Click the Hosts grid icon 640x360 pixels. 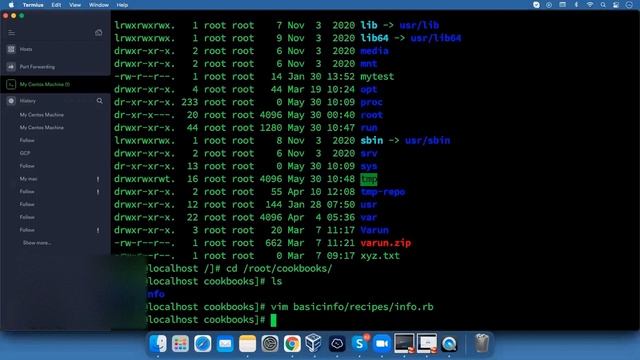click(x=11, y=49)
